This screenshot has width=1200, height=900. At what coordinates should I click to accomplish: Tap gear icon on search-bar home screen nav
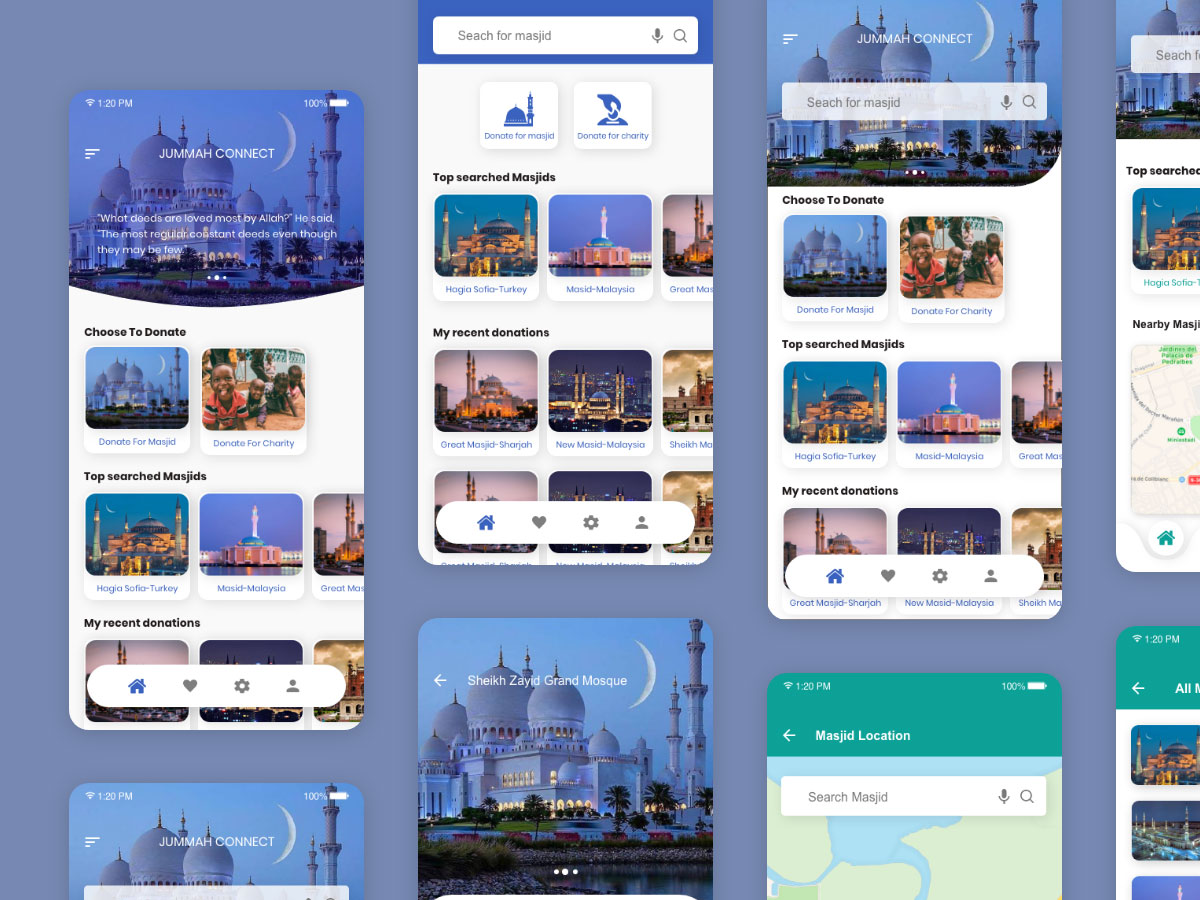pyautogui.click(x=940, y=576)
